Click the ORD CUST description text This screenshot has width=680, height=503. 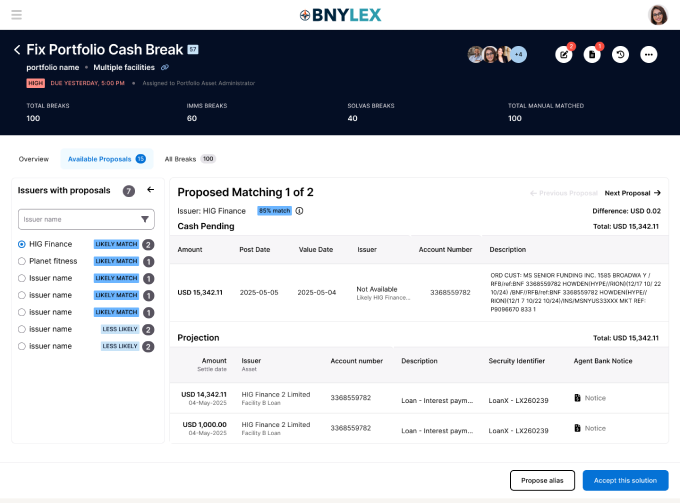(x=575, y=292)
